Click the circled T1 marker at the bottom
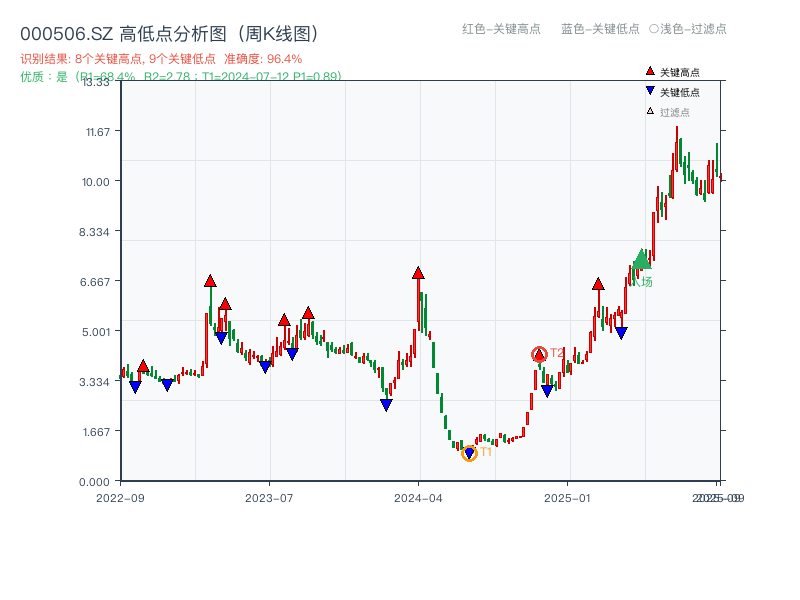Viewport: 800px width, 600px height. pos(467,452)
